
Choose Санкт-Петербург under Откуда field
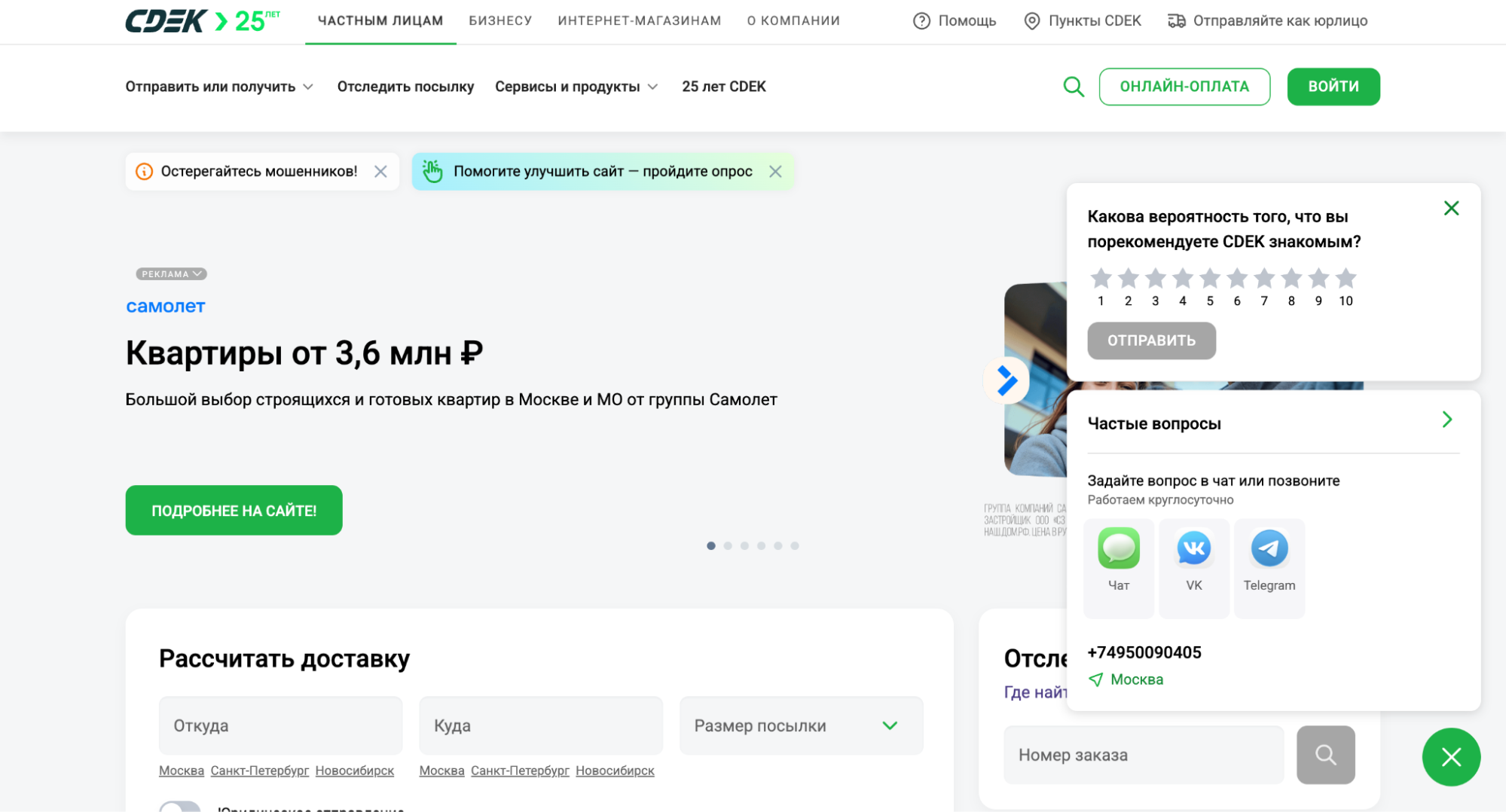pyautogui.click(x=259, y=771)
